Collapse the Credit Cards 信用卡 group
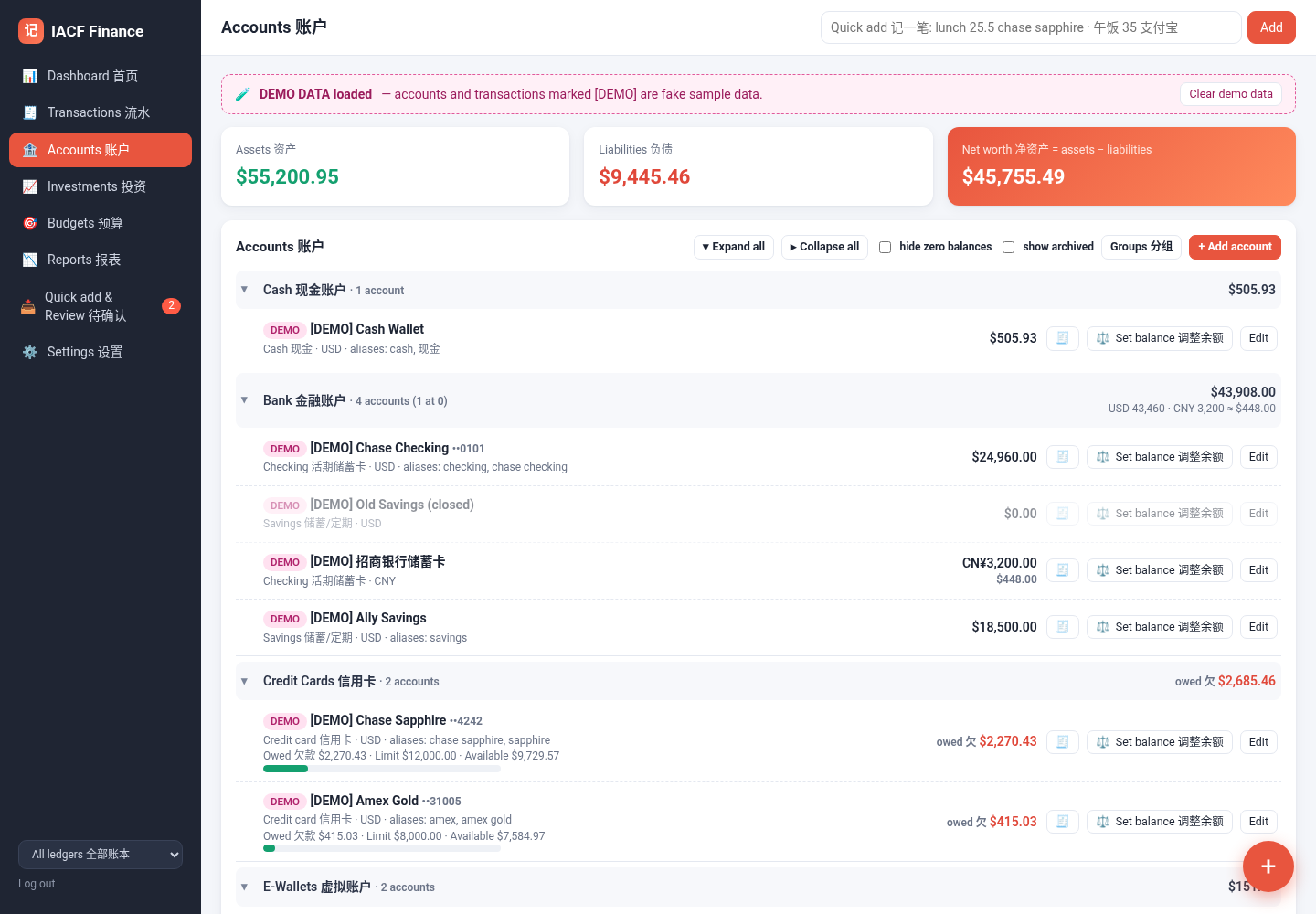This screenshot has width=1316, height=914. pyautogui.click(x=244, y=681)
